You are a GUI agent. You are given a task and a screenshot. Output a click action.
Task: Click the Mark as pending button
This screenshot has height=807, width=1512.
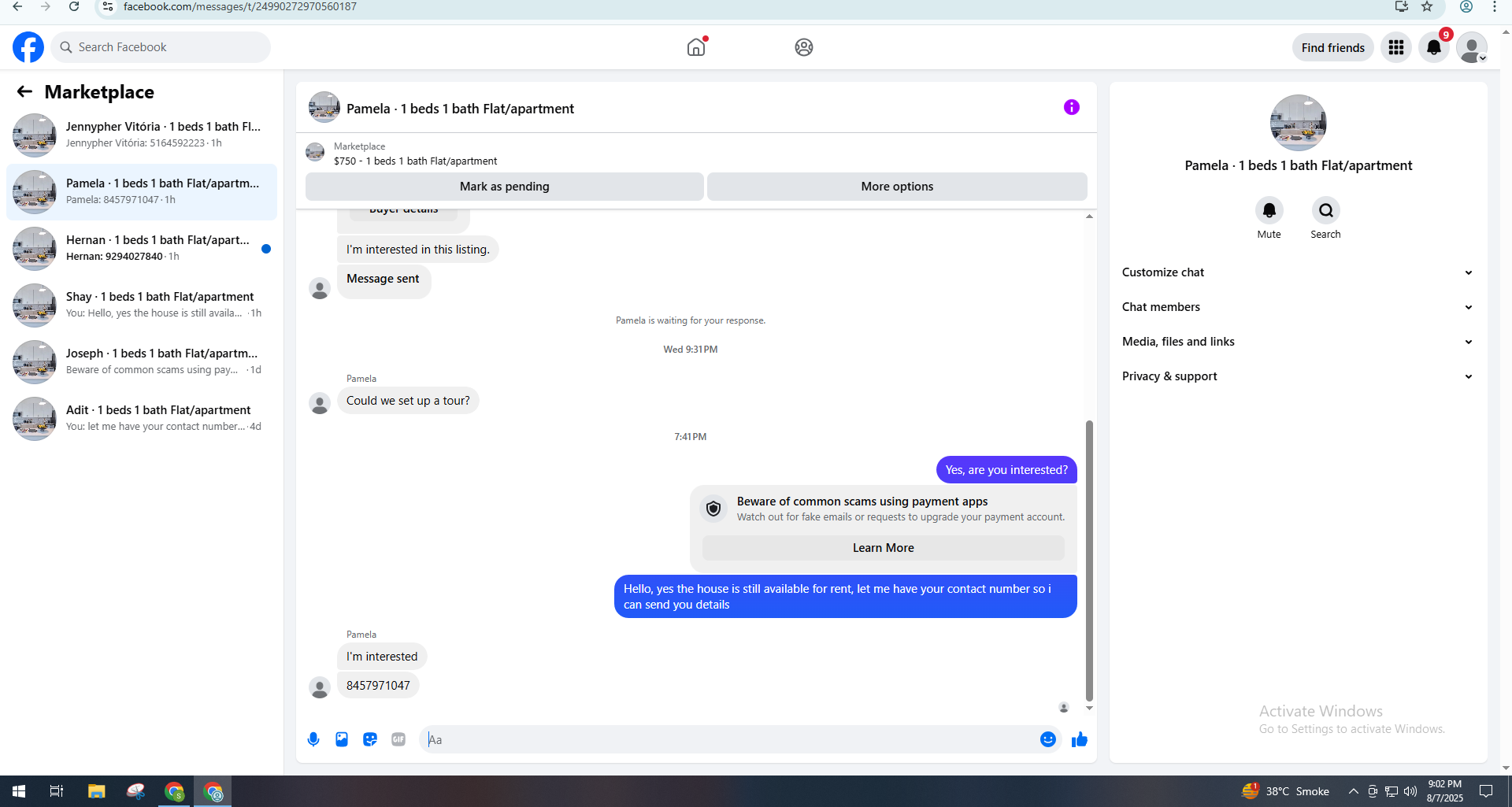pos(504,187)
